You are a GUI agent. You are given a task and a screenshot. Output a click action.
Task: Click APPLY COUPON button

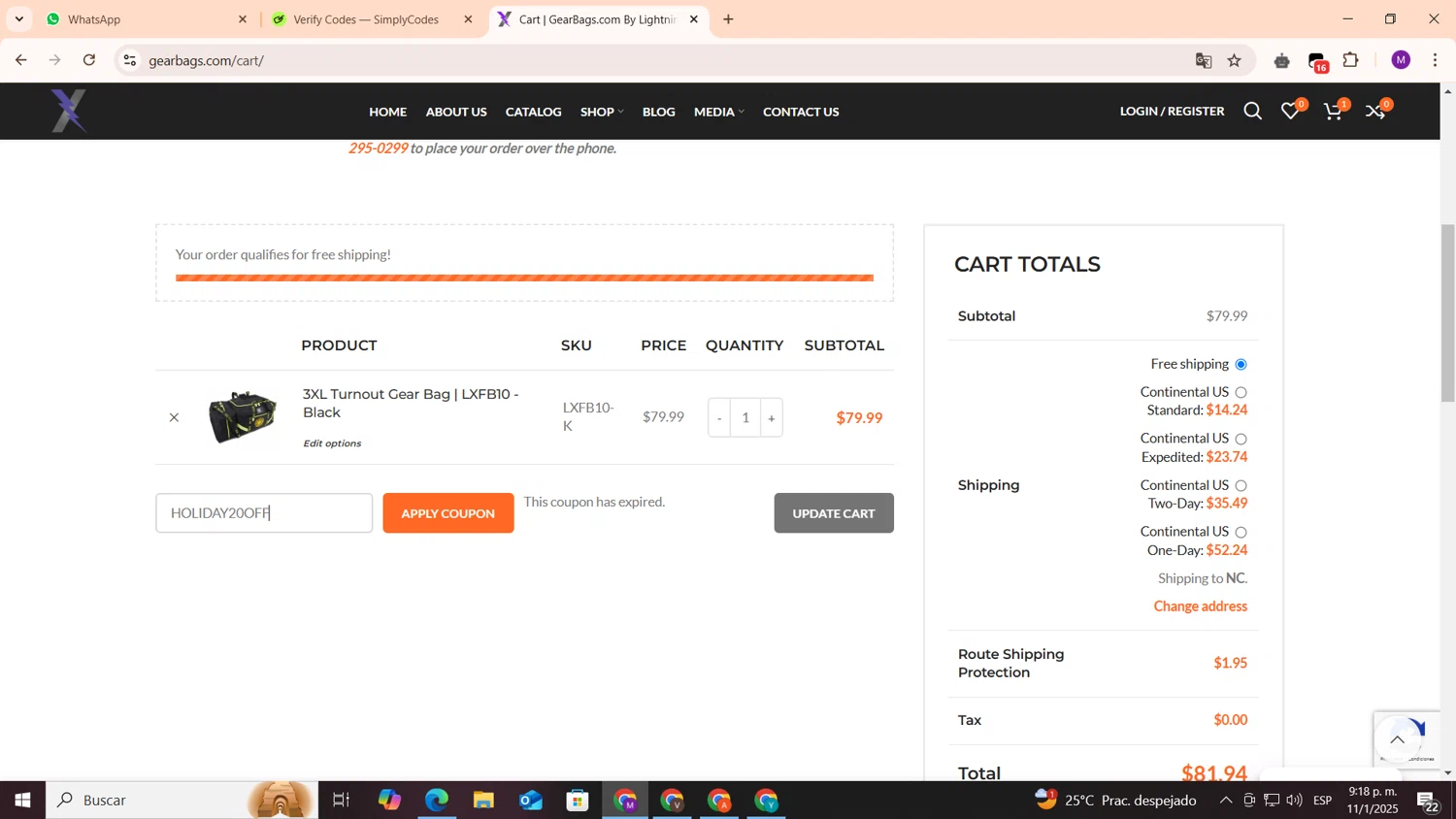[x=448, y=513]
